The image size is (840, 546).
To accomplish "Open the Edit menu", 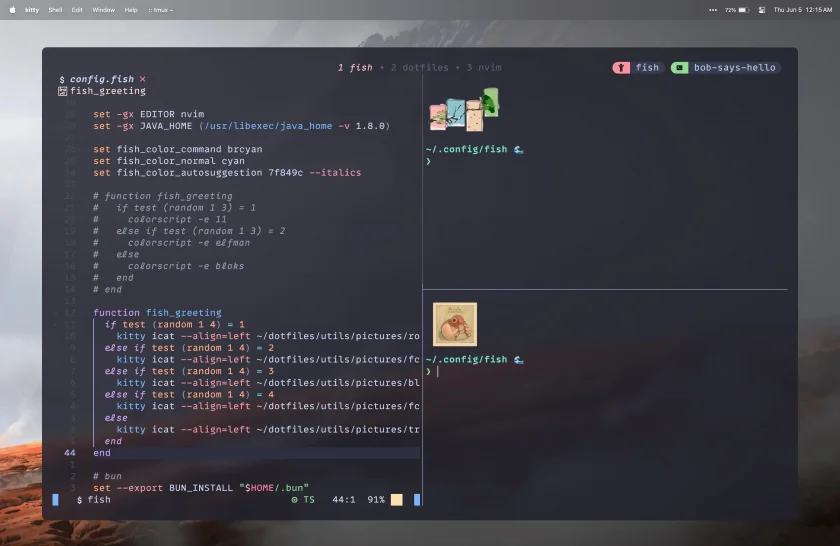I will (77, 10).
